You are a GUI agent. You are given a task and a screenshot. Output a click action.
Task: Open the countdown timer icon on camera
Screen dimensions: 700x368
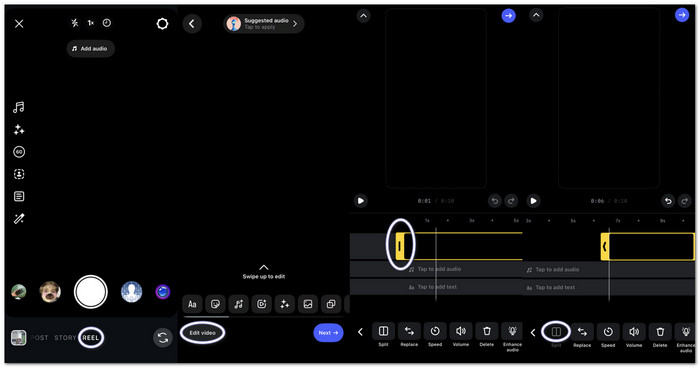(107, 23)
